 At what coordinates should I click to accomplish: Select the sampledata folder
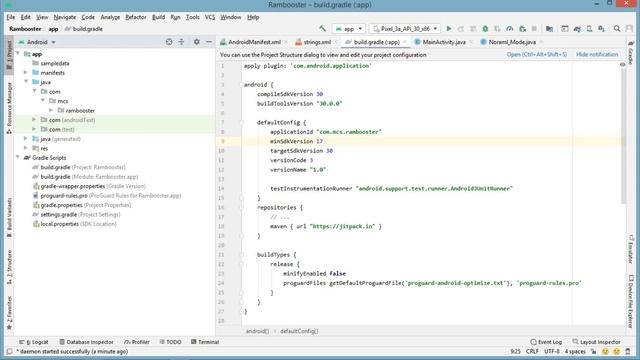point(51,63)
